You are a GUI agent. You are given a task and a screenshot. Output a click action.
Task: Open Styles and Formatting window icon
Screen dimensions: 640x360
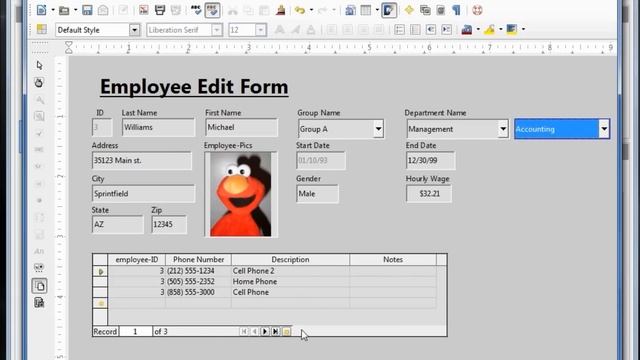click(42, 29)
